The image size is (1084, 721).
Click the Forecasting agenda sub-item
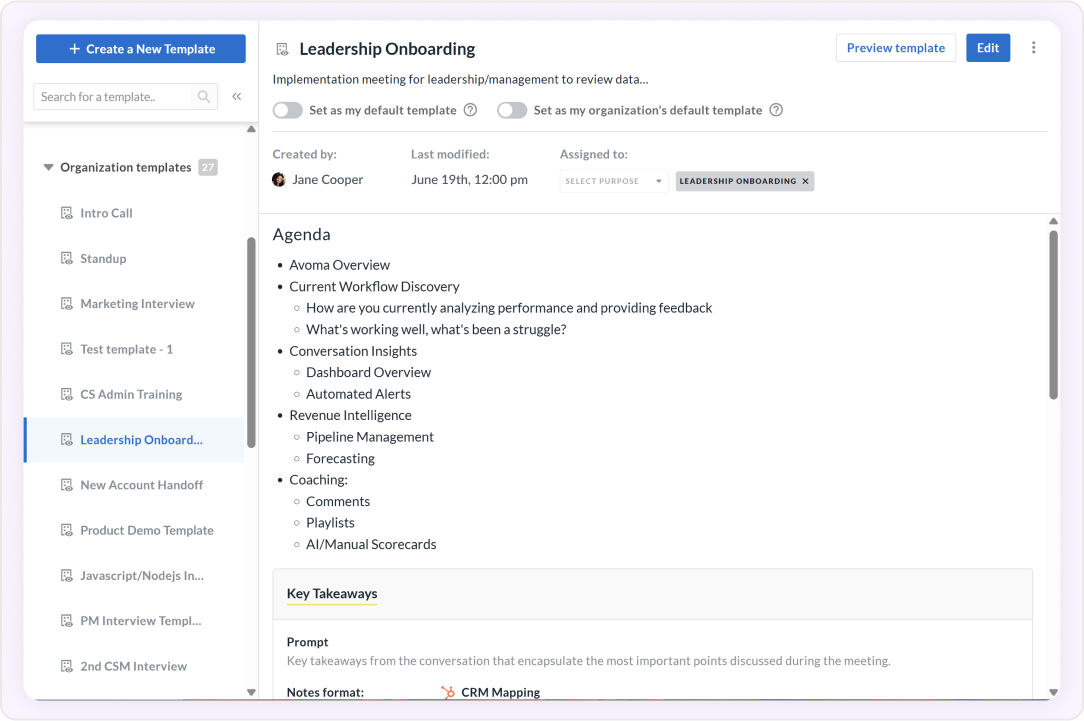(340, 458)
